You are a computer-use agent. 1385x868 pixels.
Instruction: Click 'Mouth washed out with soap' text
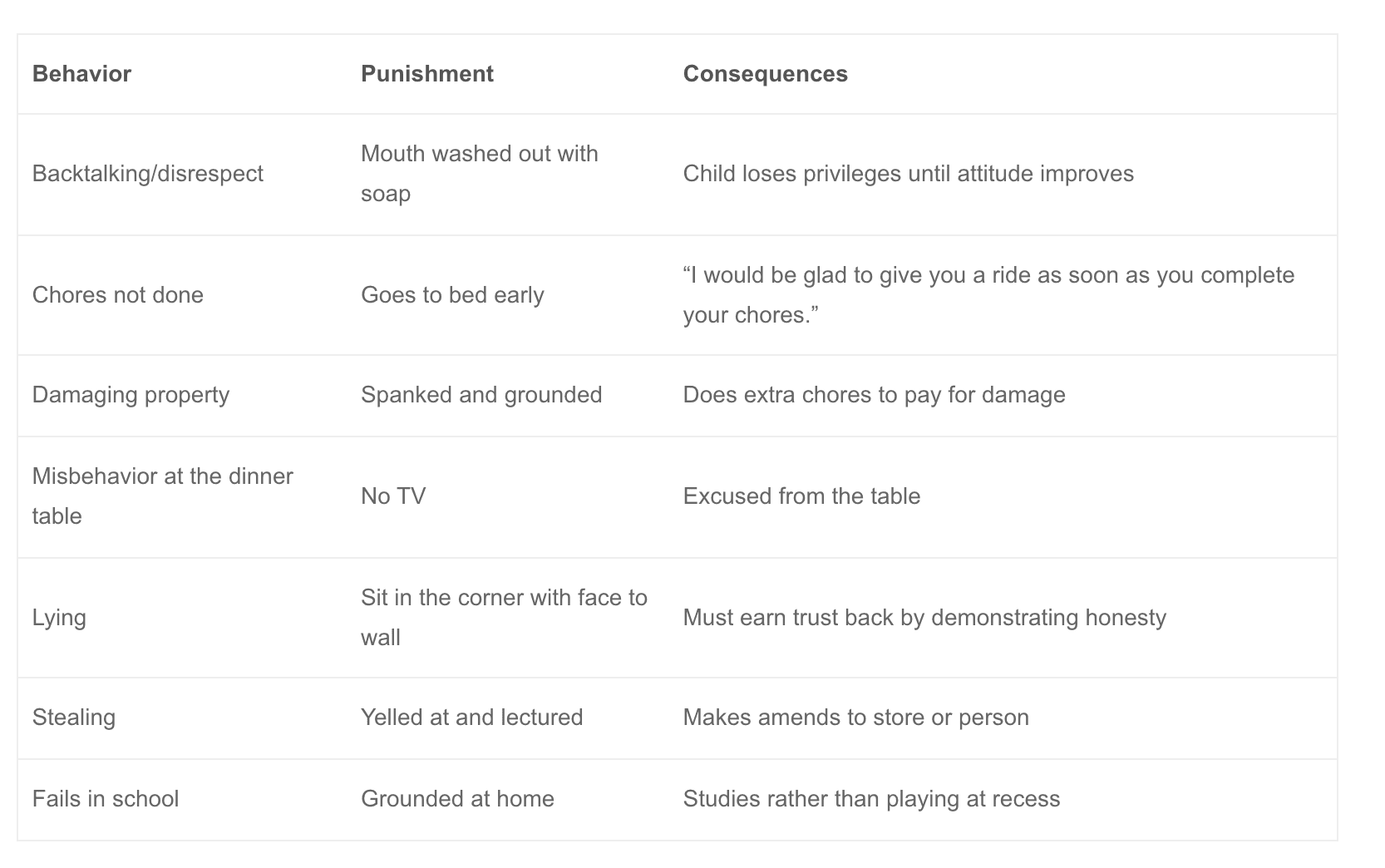480,174
